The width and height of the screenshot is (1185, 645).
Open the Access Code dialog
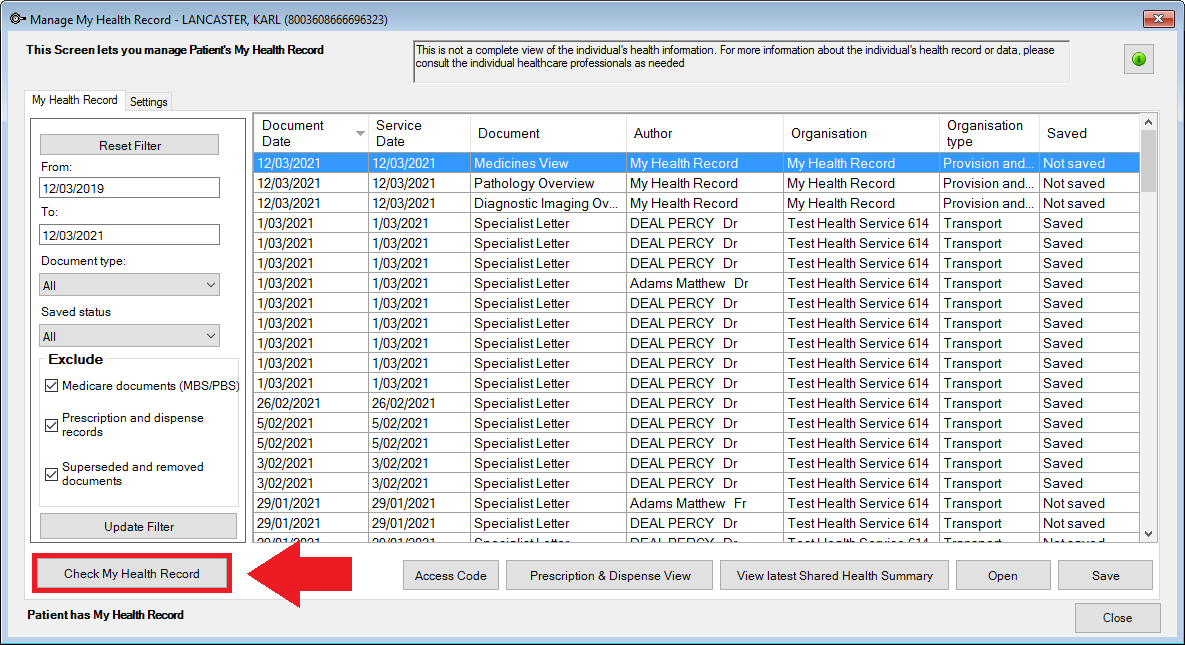pos(450,575)
